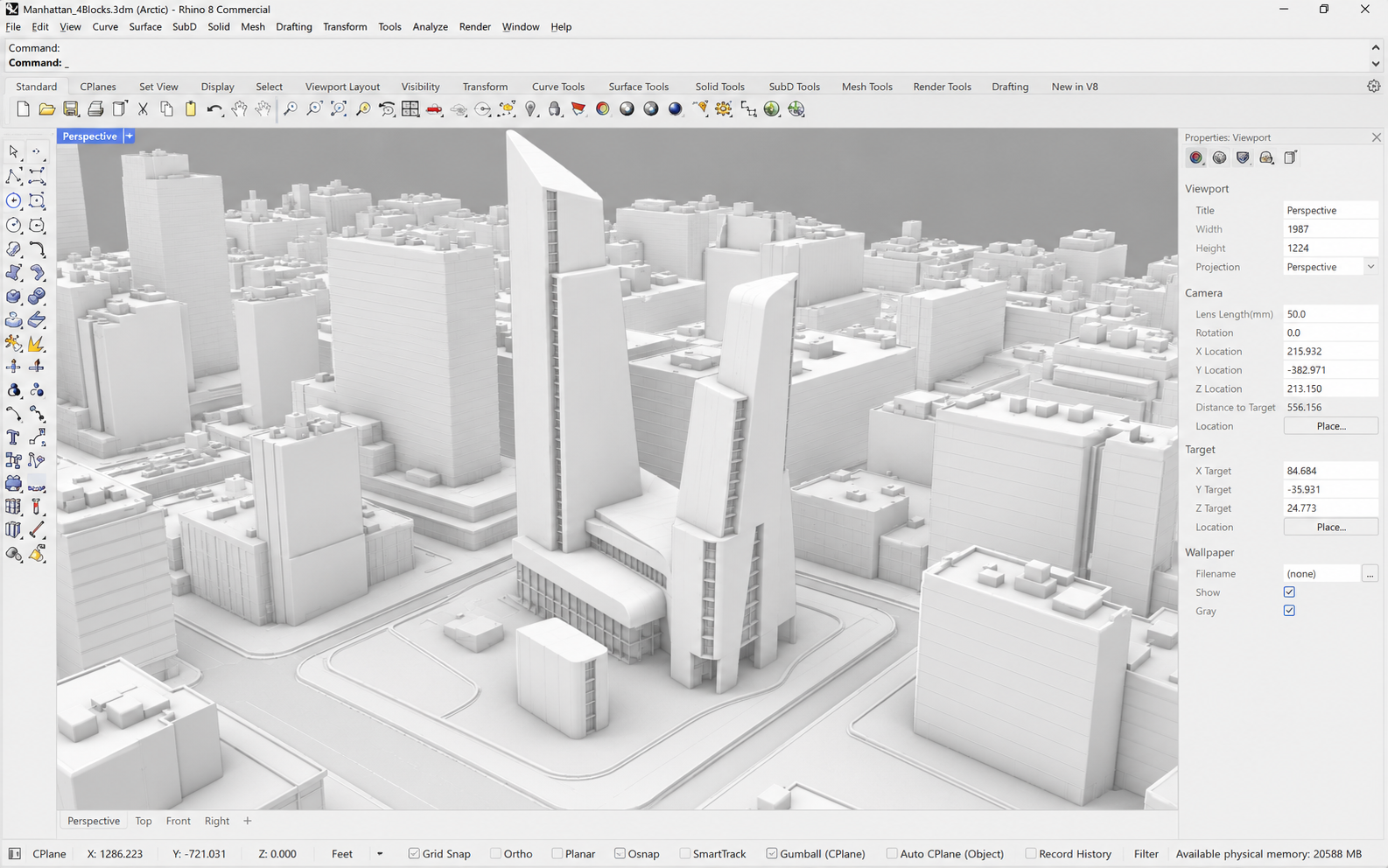Select the Circle tool in sidebar
This screenshot has height=868, width=1388.
point(13,201)
